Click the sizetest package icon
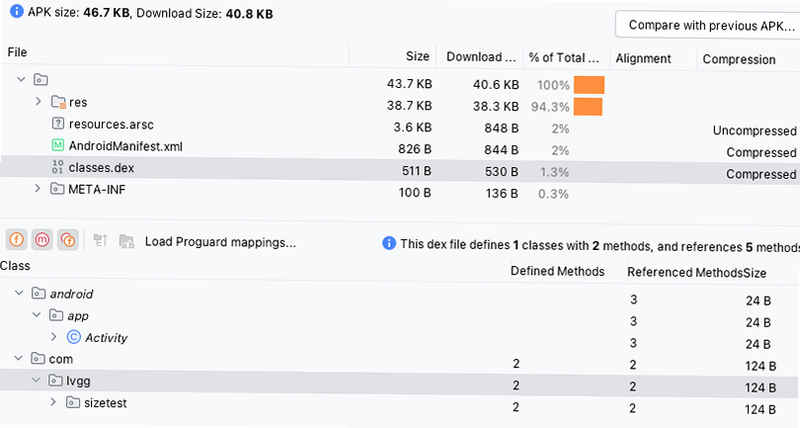This screenshot has height=428, width=800. point(73,402)
